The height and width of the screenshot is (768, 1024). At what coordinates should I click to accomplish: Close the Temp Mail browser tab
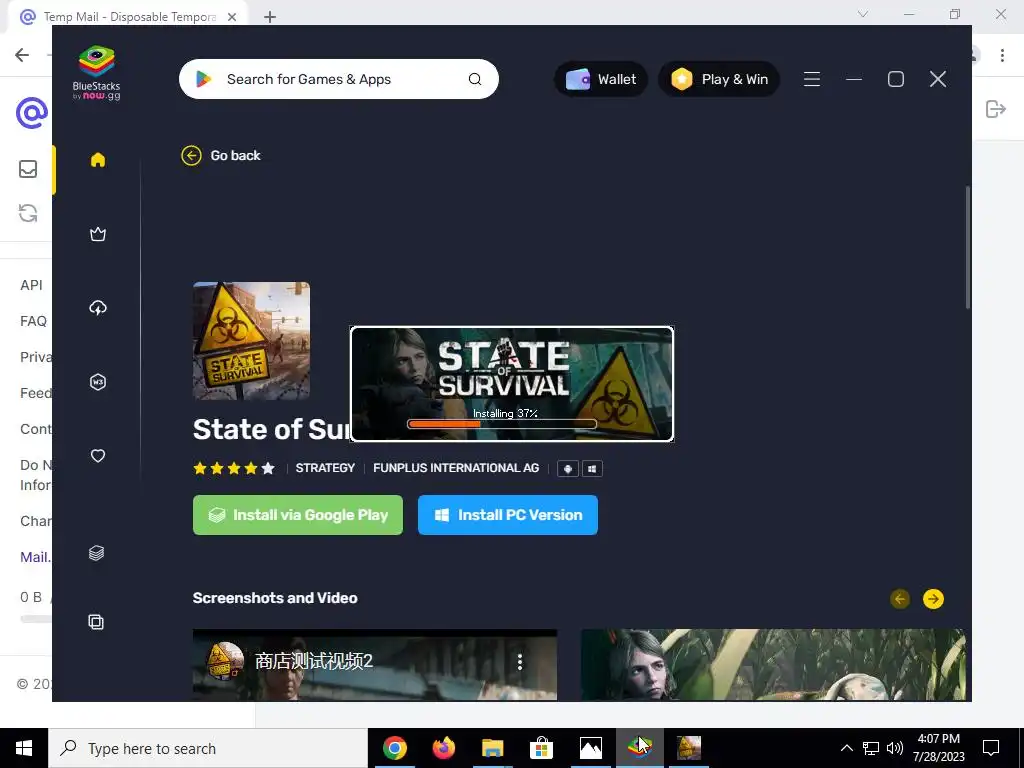click(232, 17)
